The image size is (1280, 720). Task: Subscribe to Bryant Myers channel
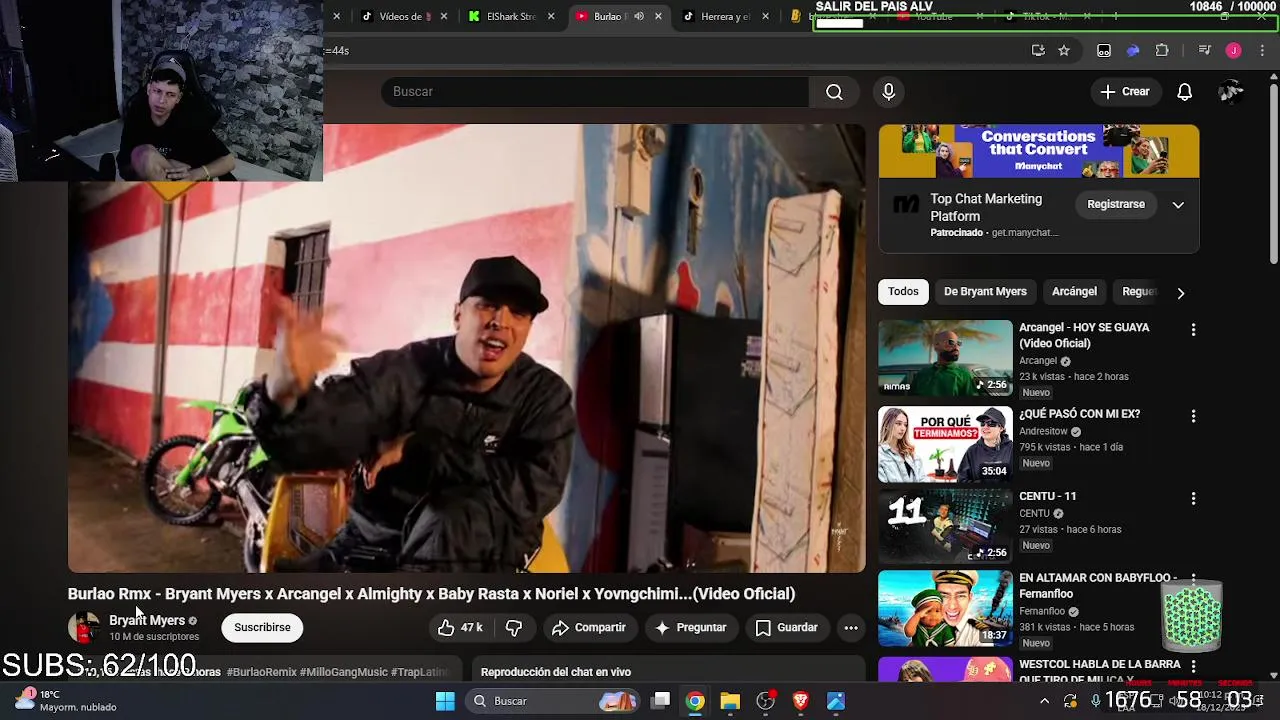click(262, 628)
